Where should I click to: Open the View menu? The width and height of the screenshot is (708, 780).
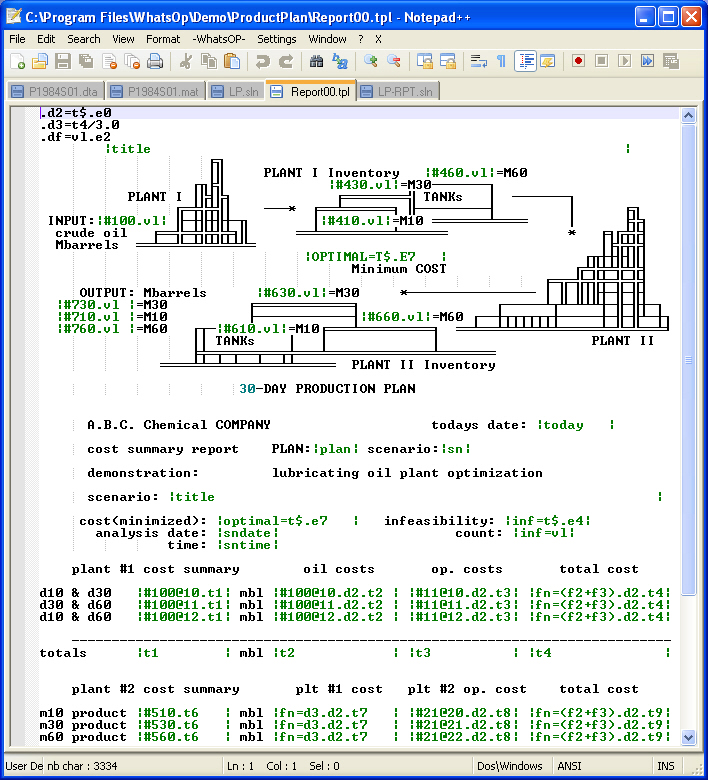(123, 39)
